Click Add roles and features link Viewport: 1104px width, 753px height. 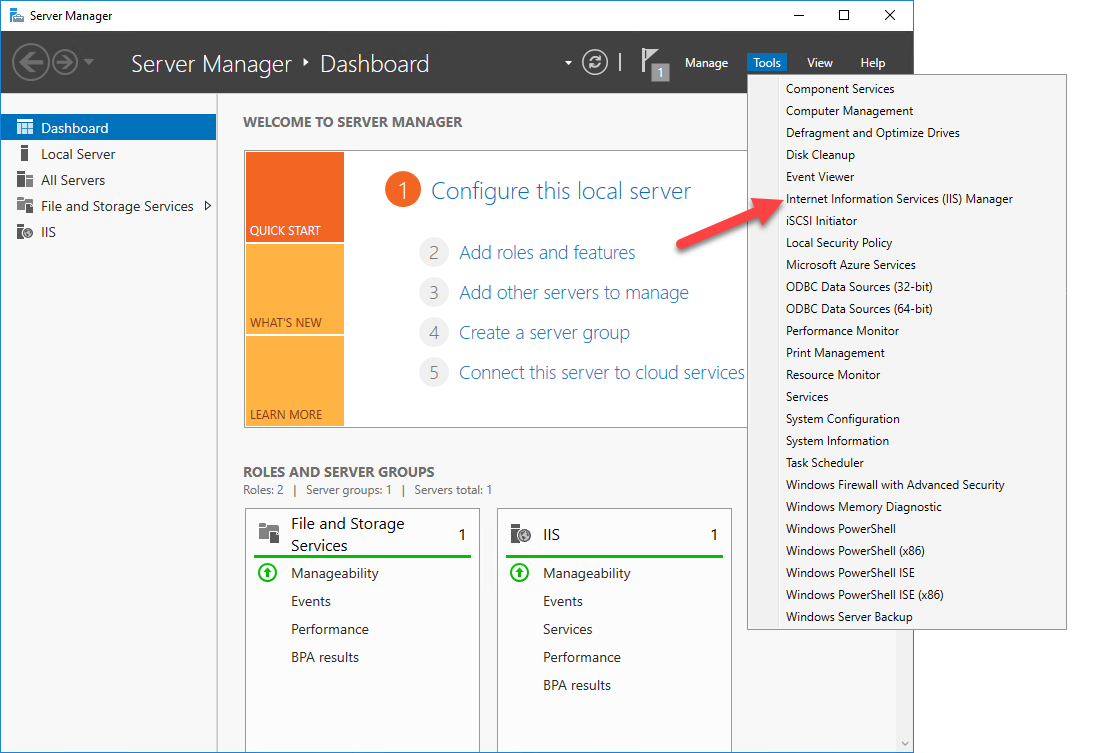(547, 253)
